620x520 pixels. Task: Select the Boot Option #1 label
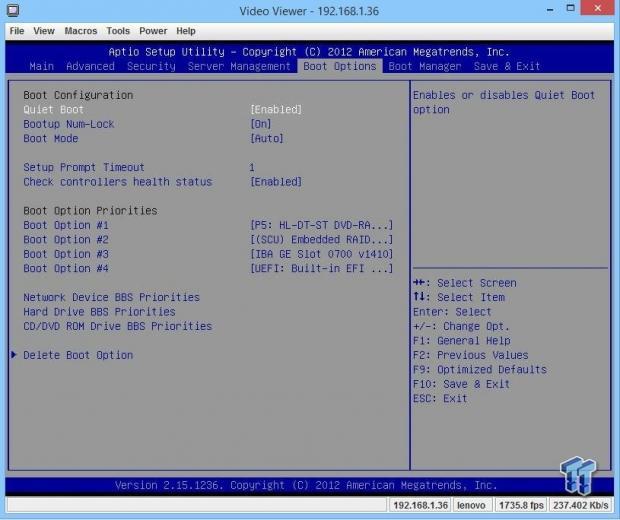pyautogui.click(x=66, y=225)
